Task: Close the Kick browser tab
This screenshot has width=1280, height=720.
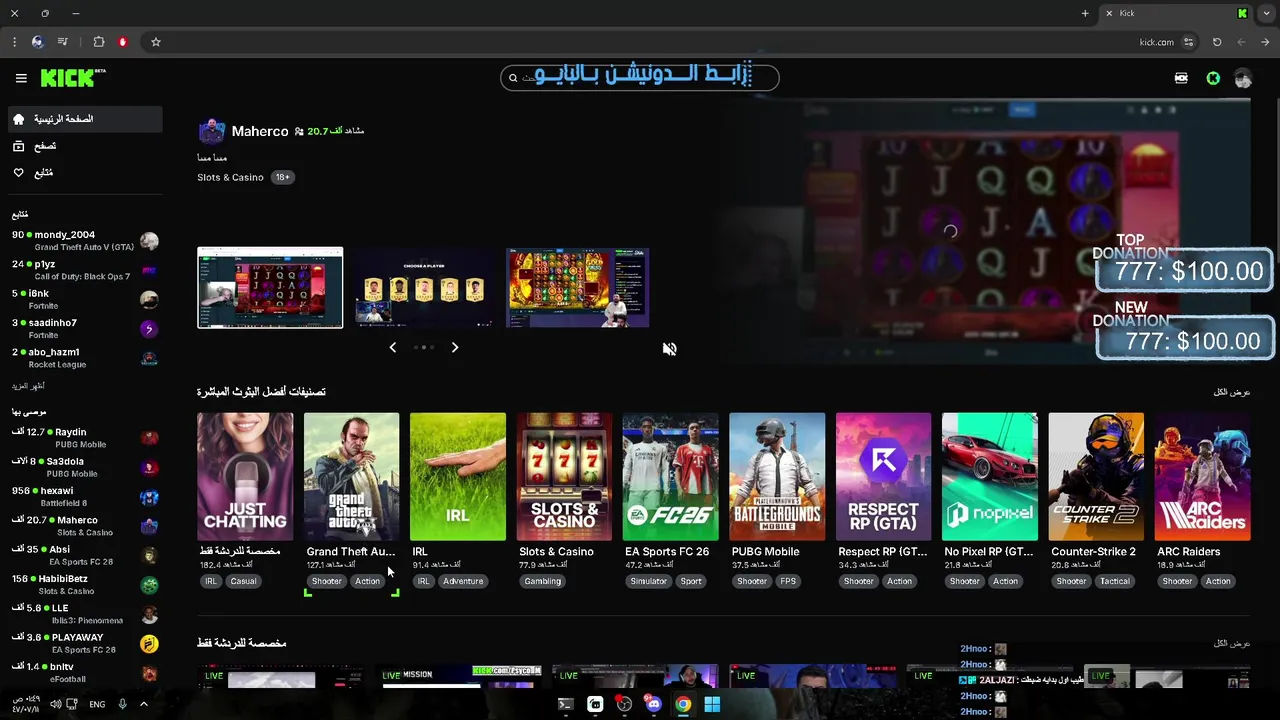Action: [x=1108, y=13]
